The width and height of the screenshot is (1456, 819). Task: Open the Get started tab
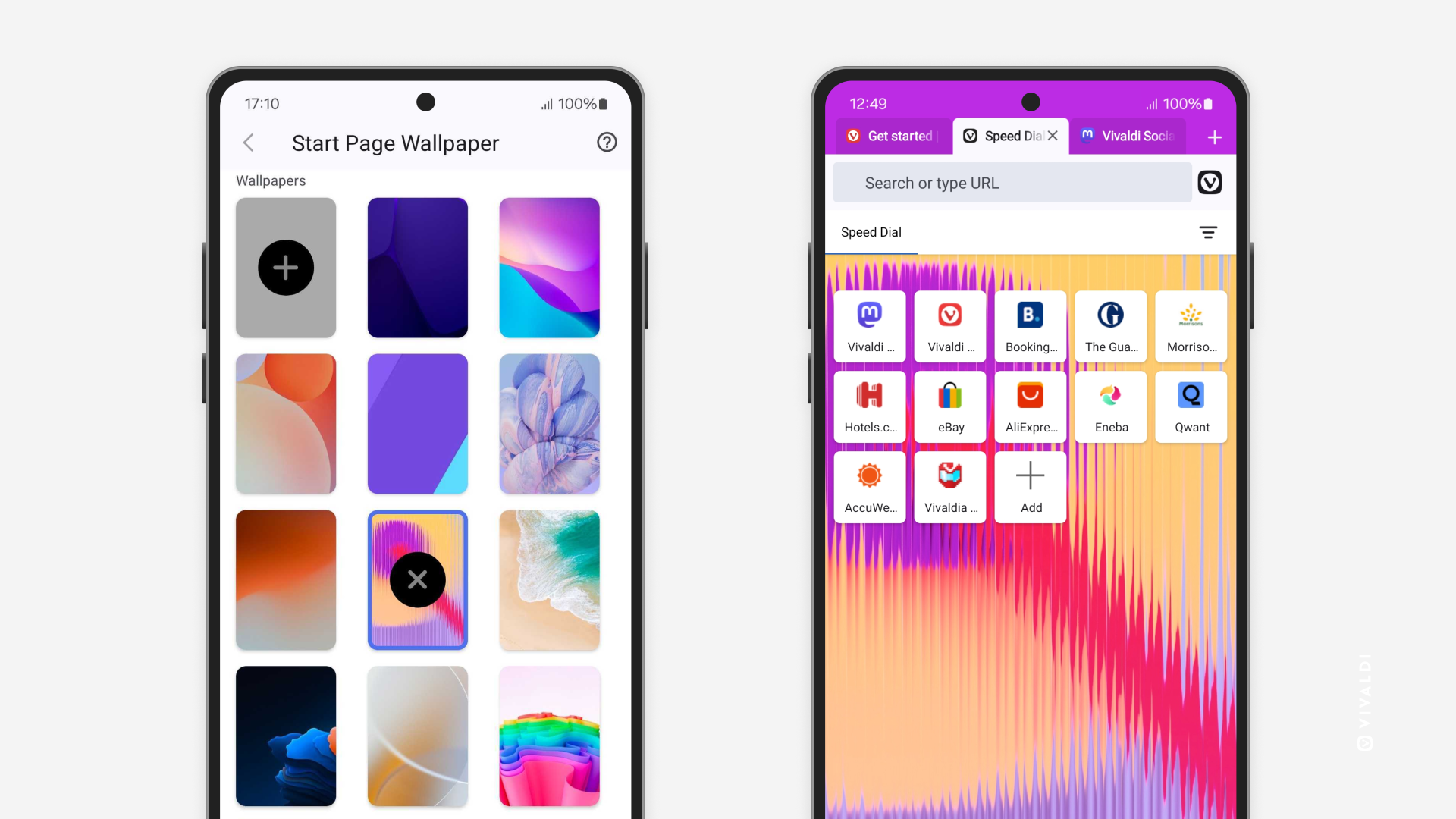(894, 135)
